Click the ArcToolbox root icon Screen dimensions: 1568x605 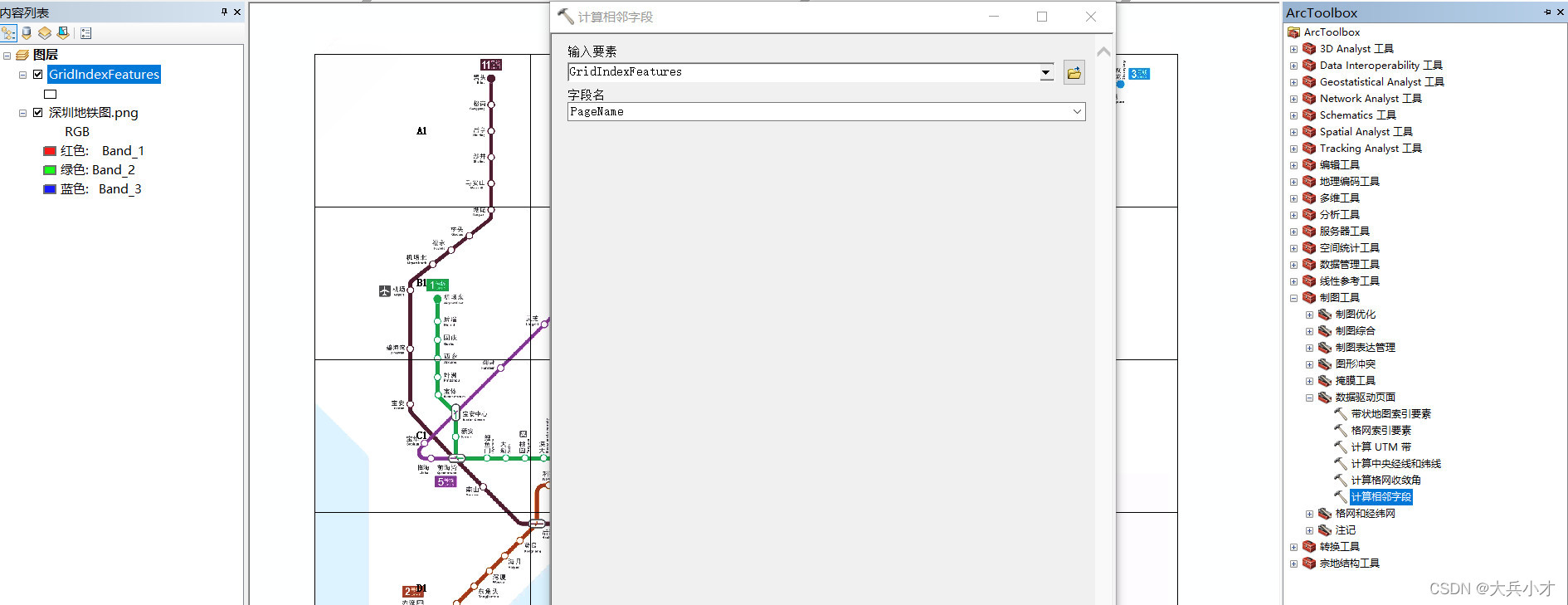point(1293,32)
